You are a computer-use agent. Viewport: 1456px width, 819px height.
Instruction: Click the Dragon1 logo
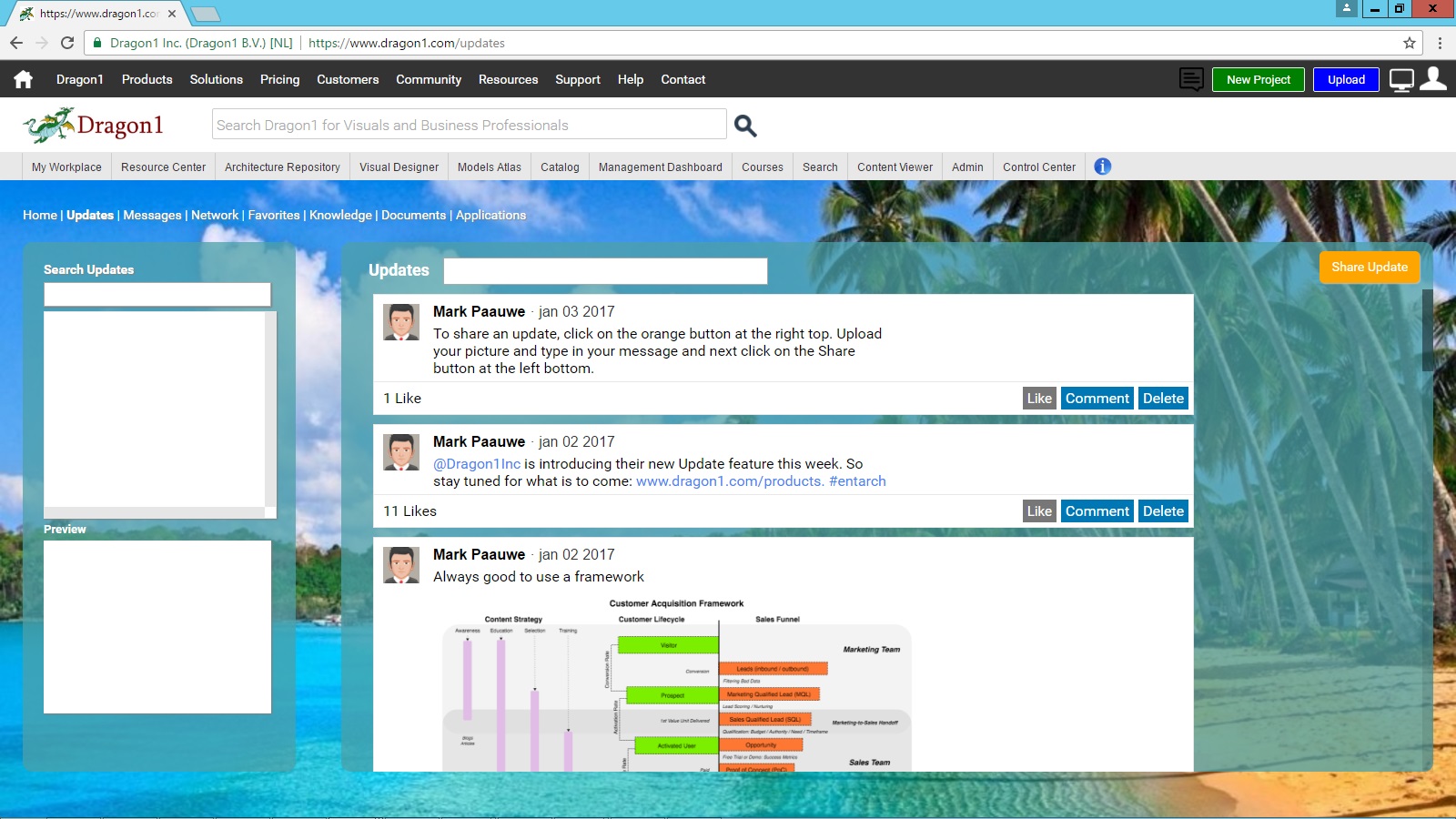click(x=94, y=126)
